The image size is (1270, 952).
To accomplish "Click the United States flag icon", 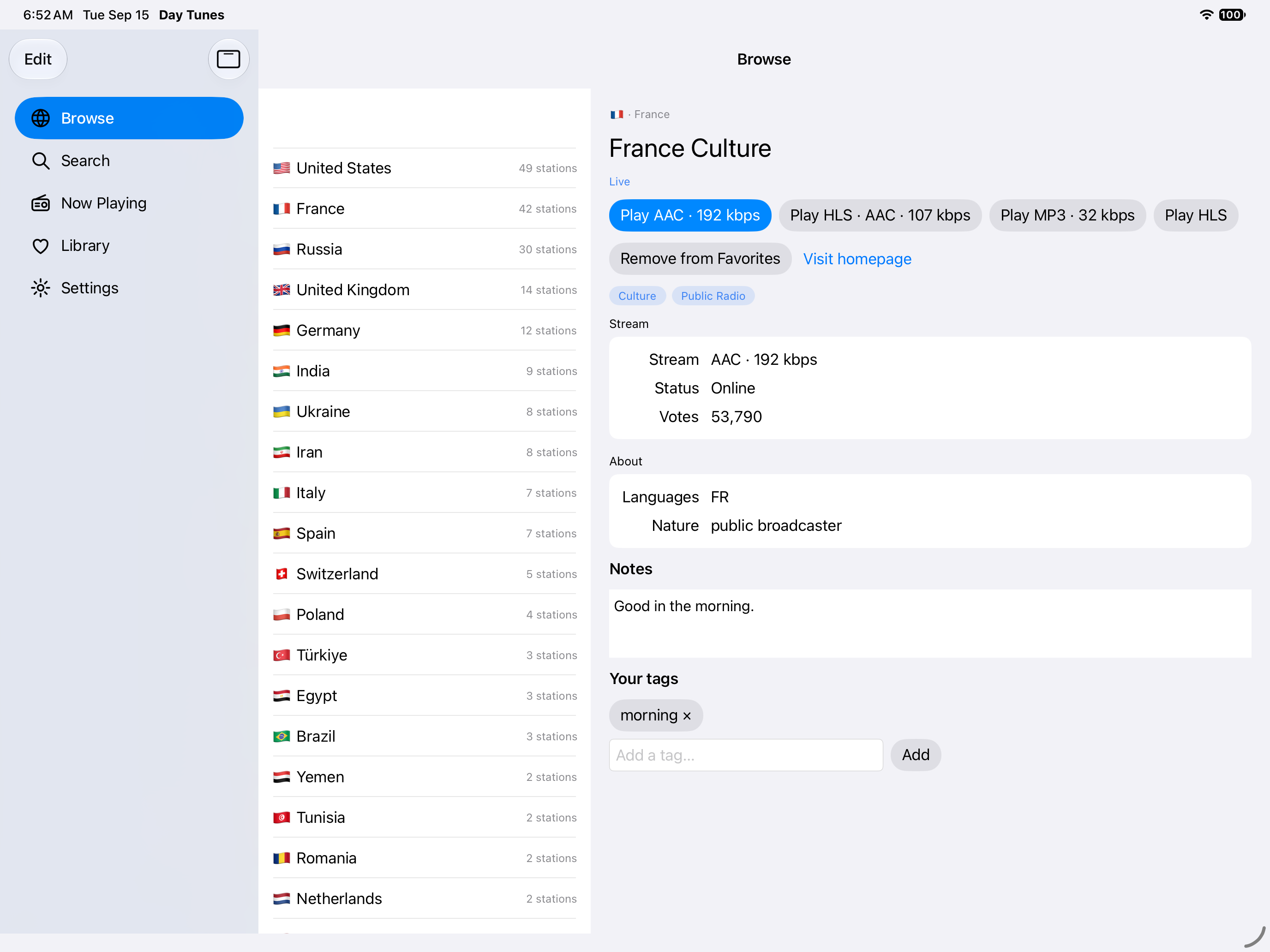I will (282, 168).
